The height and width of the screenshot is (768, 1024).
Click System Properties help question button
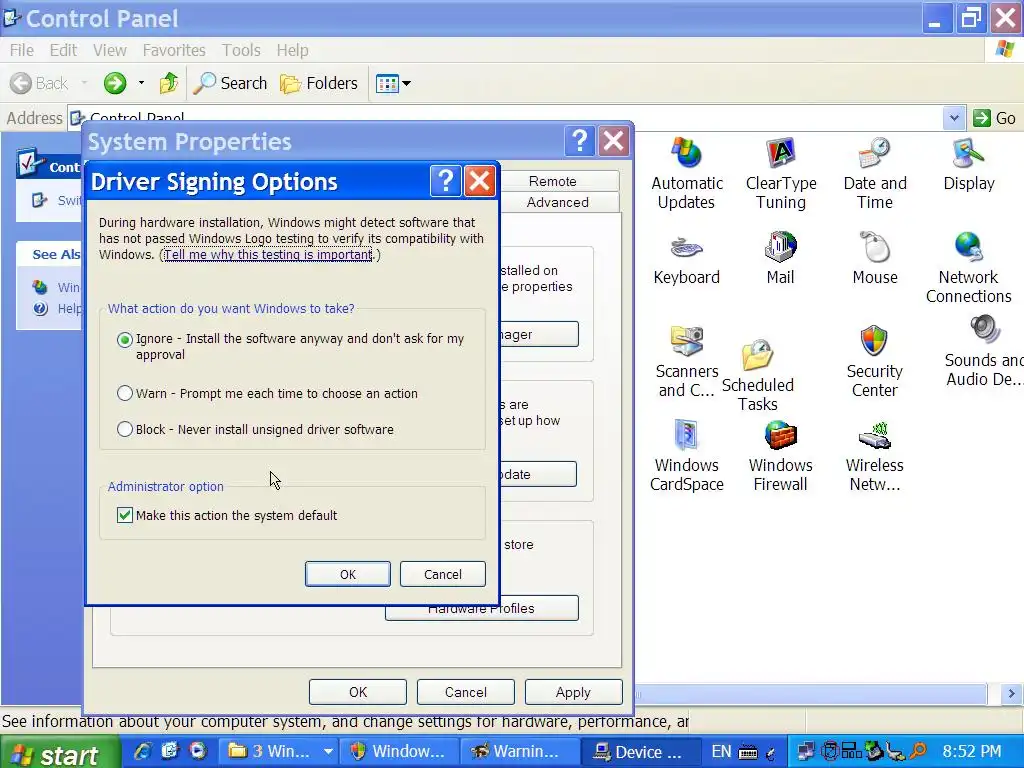pos(579,141)
